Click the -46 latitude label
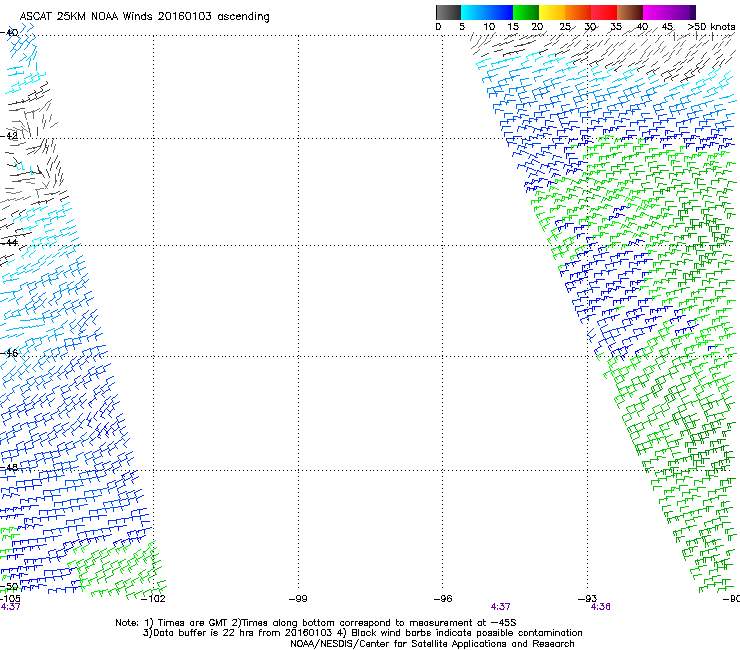Screen dimensions: 740x650 pos(9,353)
